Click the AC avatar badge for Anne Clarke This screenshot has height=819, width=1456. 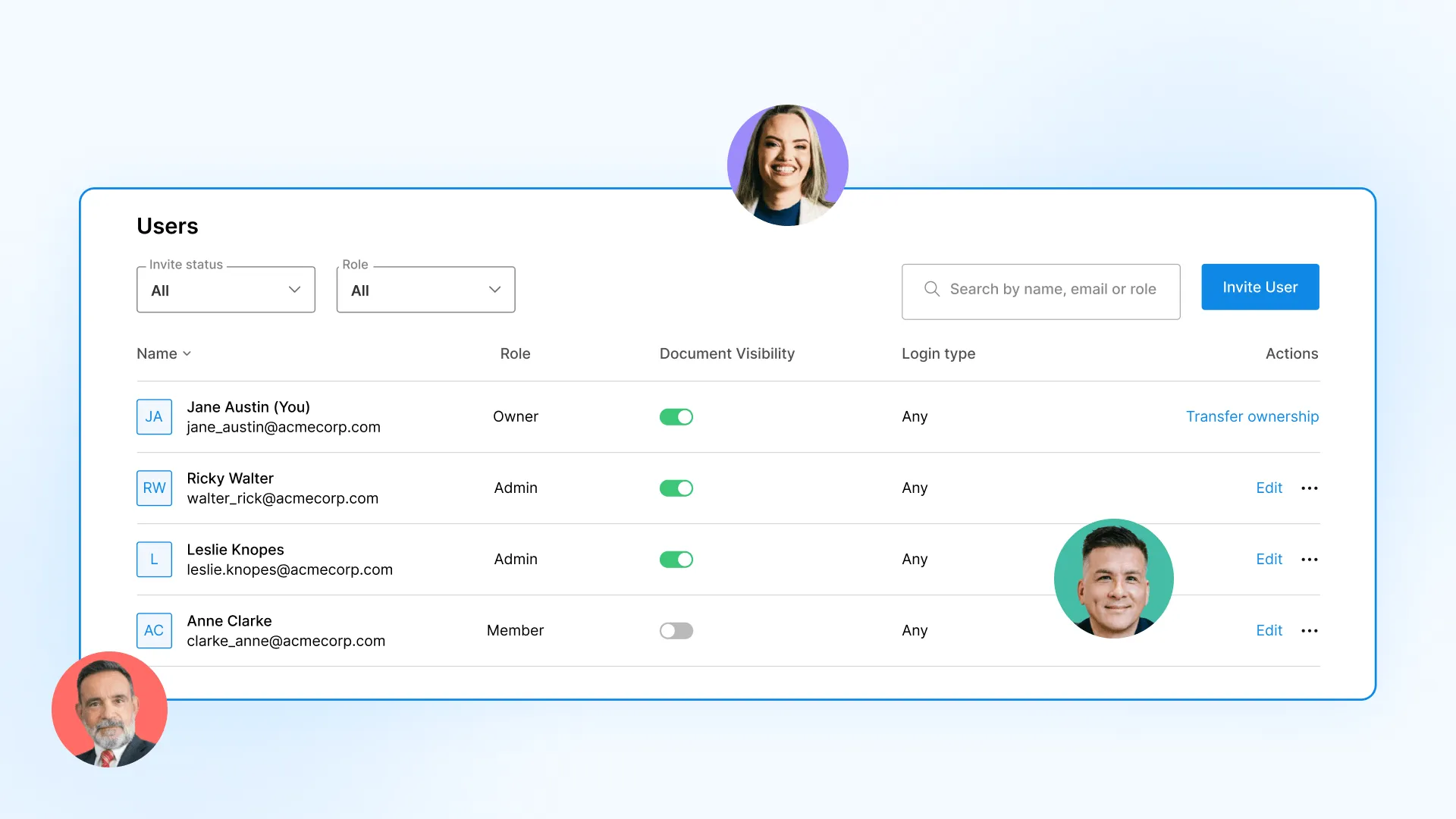154,630
